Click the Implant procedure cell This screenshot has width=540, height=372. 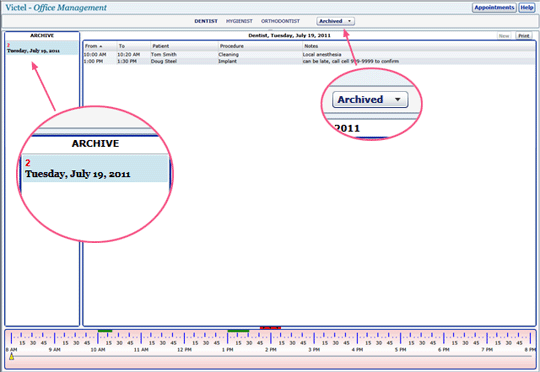(x=227, y=61)
